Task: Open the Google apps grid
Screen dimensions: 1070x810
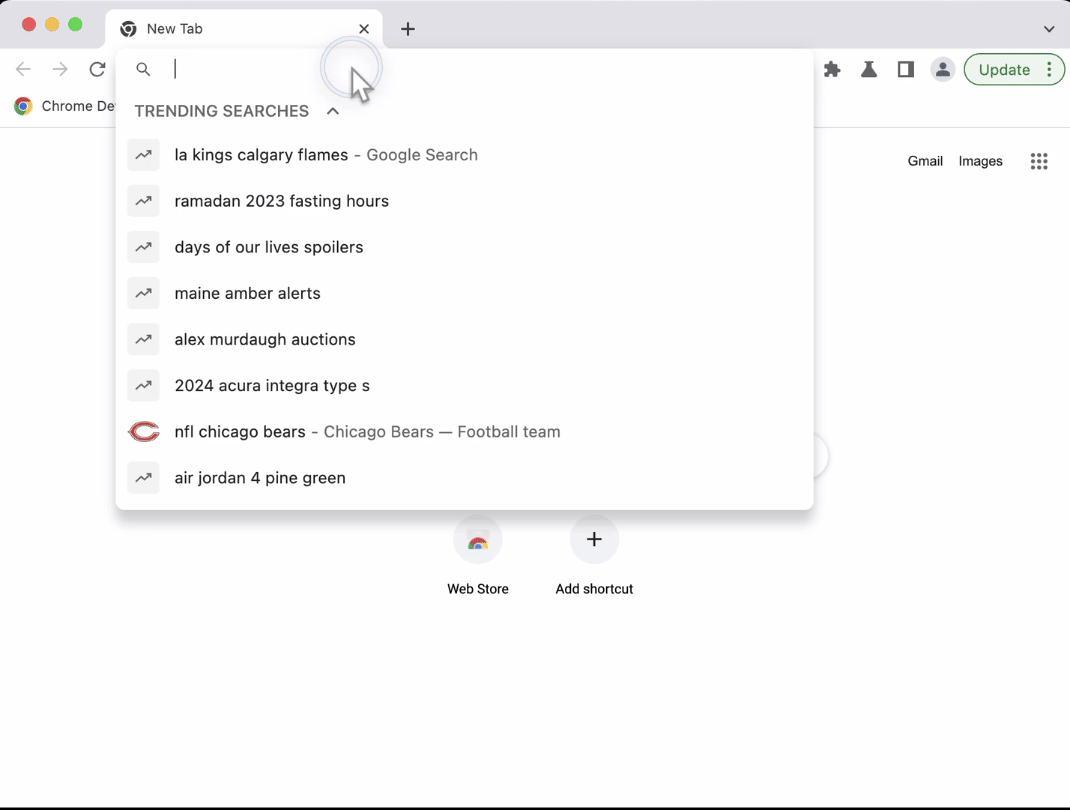Action: point(1039,161)
